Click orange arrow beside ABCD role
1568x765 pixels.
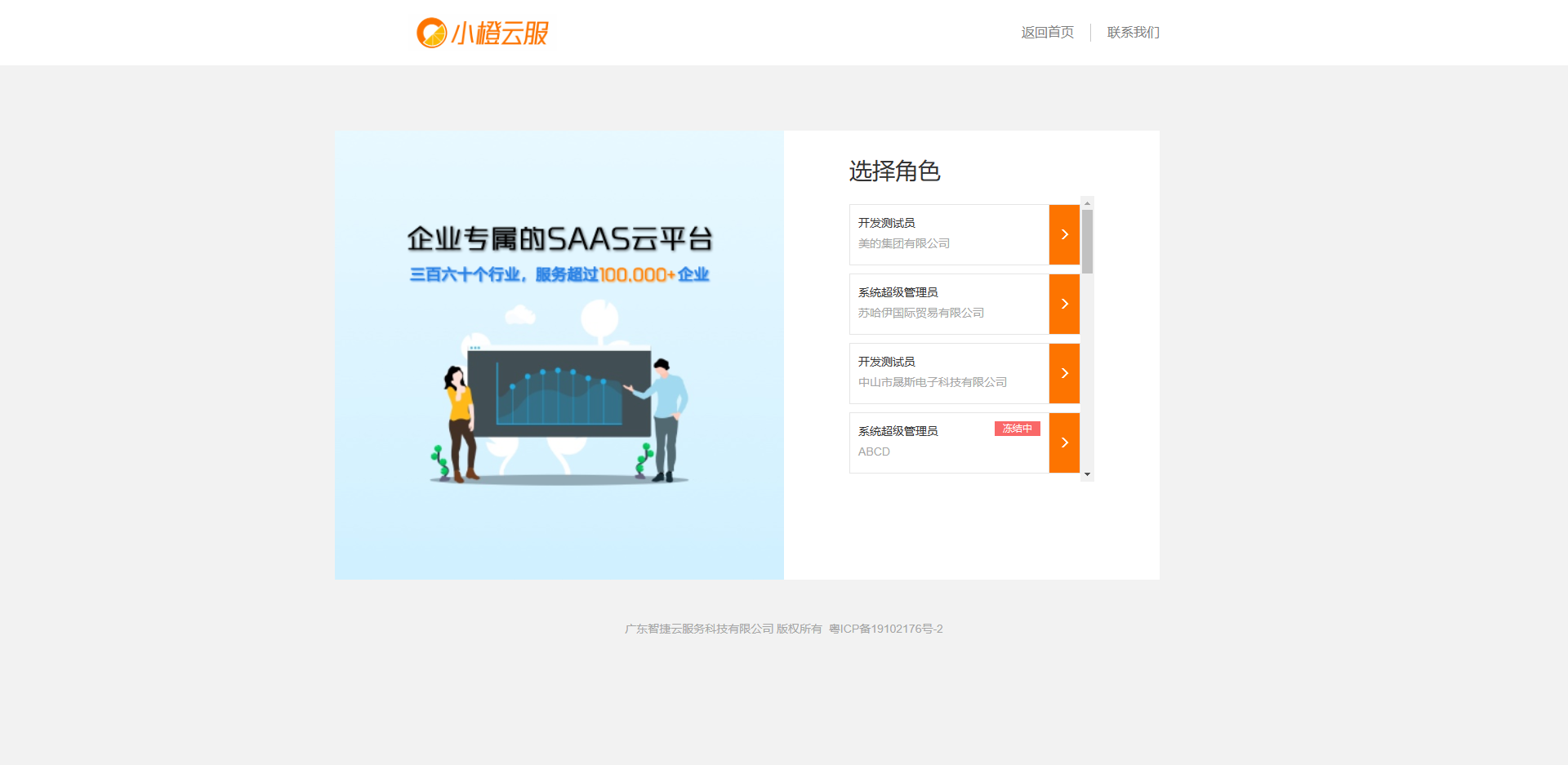(1064, 443)
